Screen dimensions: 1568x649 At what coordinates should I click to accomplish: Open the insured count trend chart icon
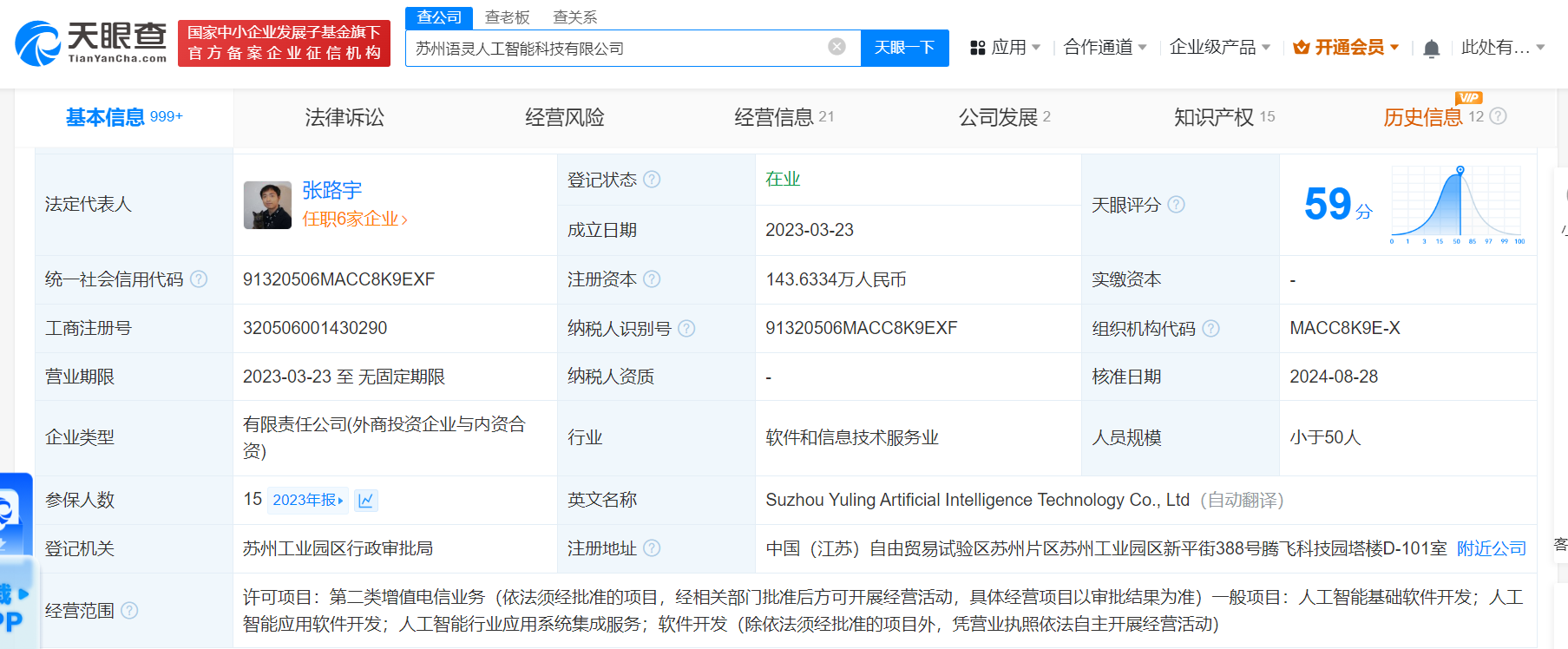pos(366,501)
